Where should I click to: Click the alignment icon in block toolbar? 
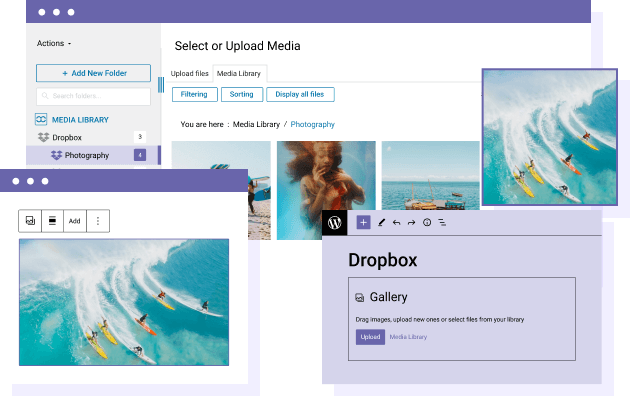pyautogui.click(x=52, y=221)
